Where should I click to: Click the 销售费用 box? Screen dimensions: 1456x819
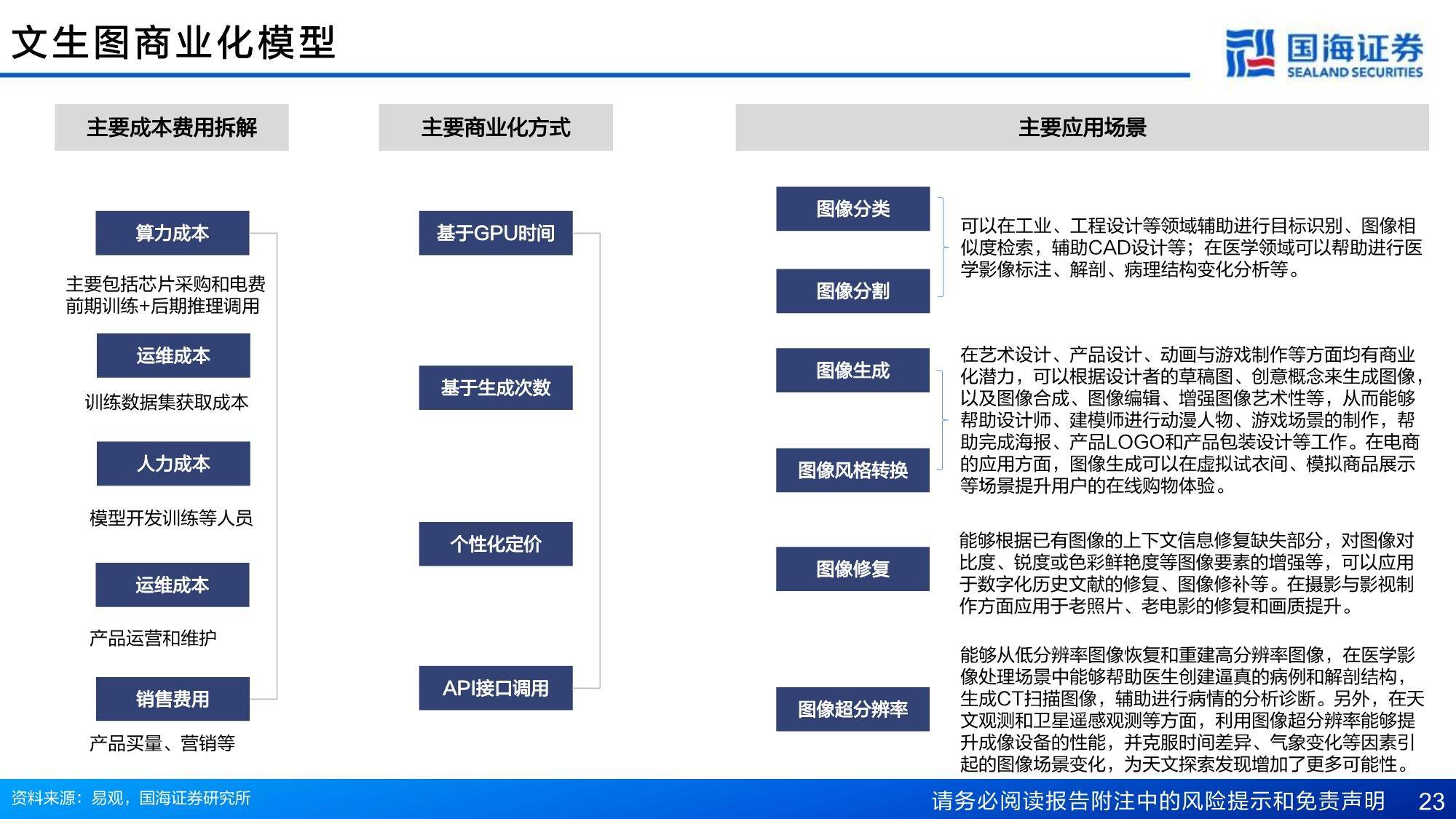pyautogui.click(x=173, y=699)
